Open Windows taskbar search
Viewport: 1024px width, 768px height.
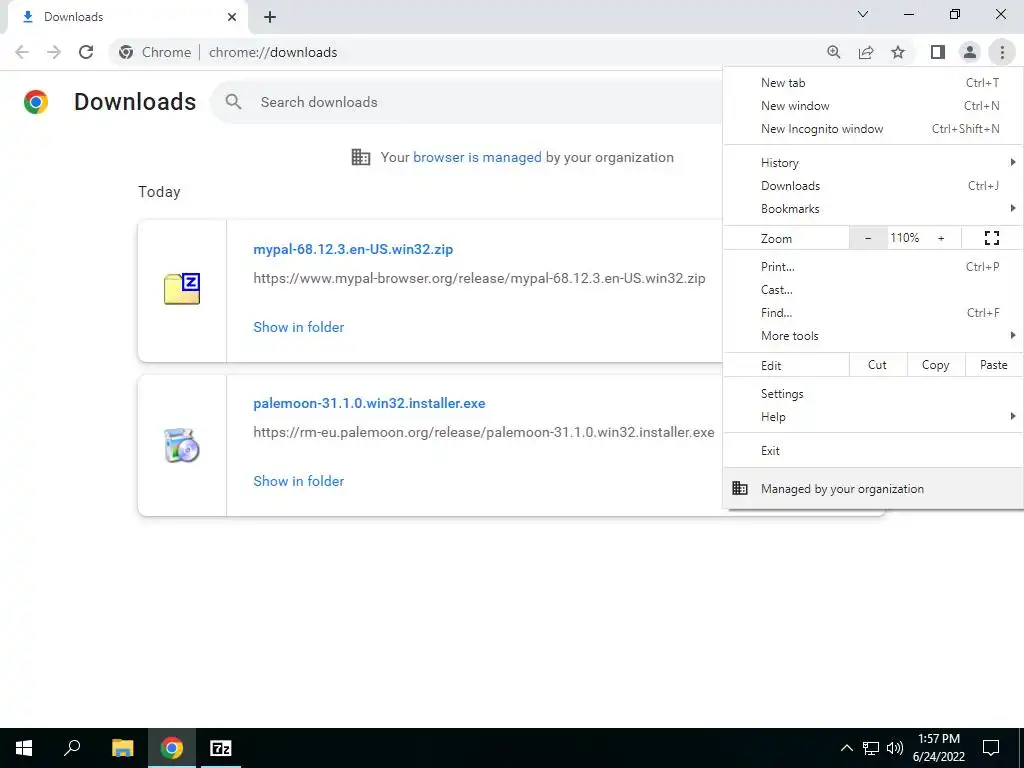pyautogui.click(x=72, y=748)
